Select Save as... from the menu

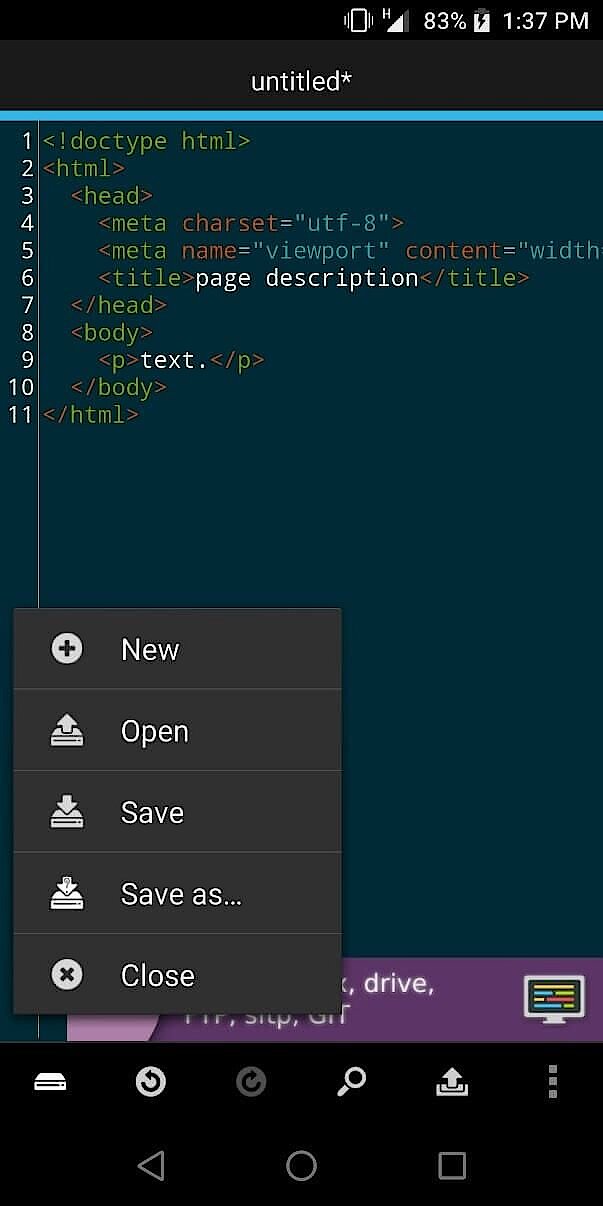[181, 894]
